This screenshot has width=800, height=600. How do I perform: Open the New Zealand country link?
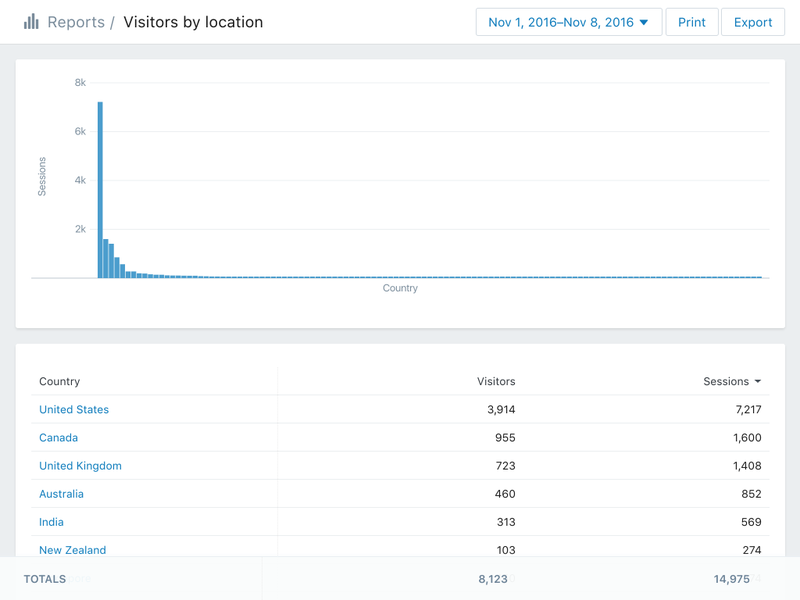[72, 550]
